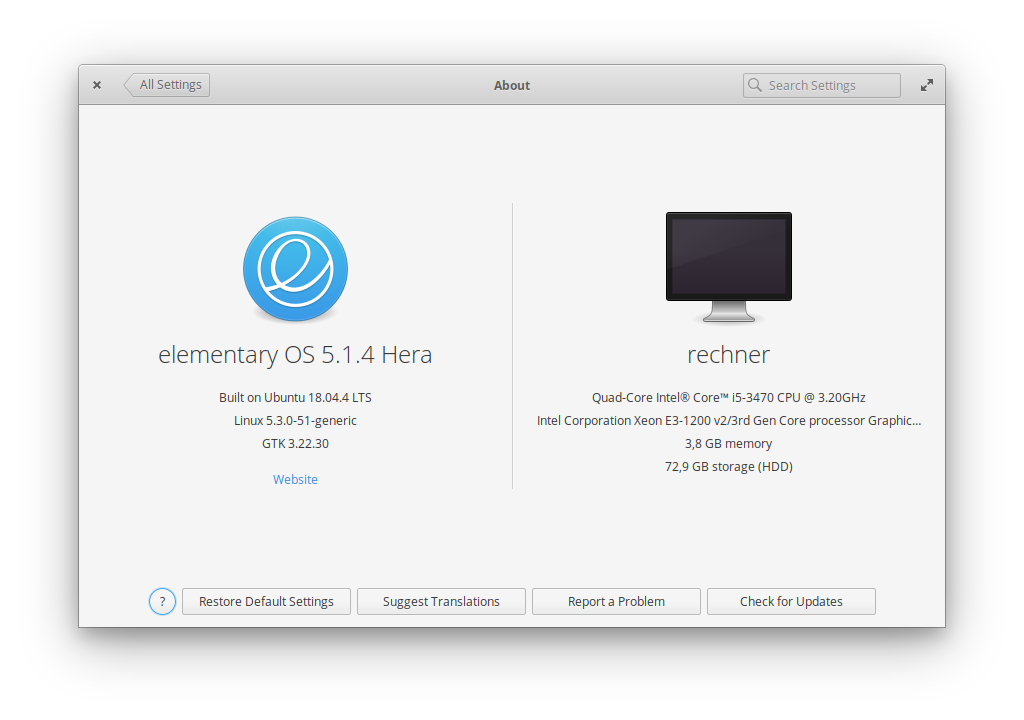Click the Search Settings input field

(x=822, y=86)
